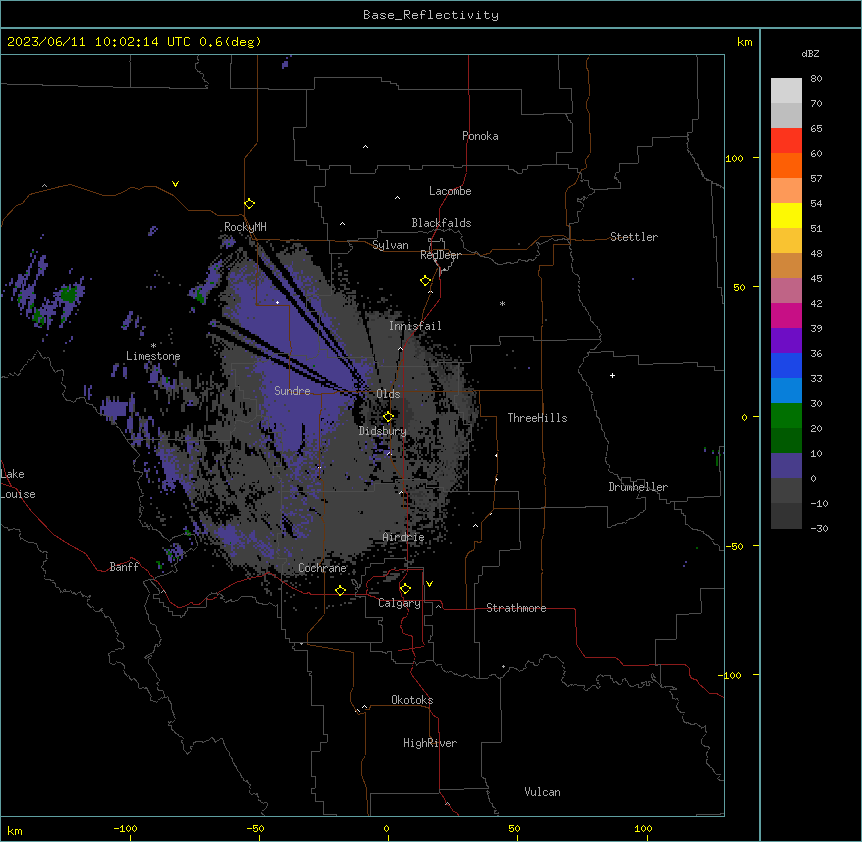Click the Blackfalds label
Viewport: 862px width, 842px height.
441,223
